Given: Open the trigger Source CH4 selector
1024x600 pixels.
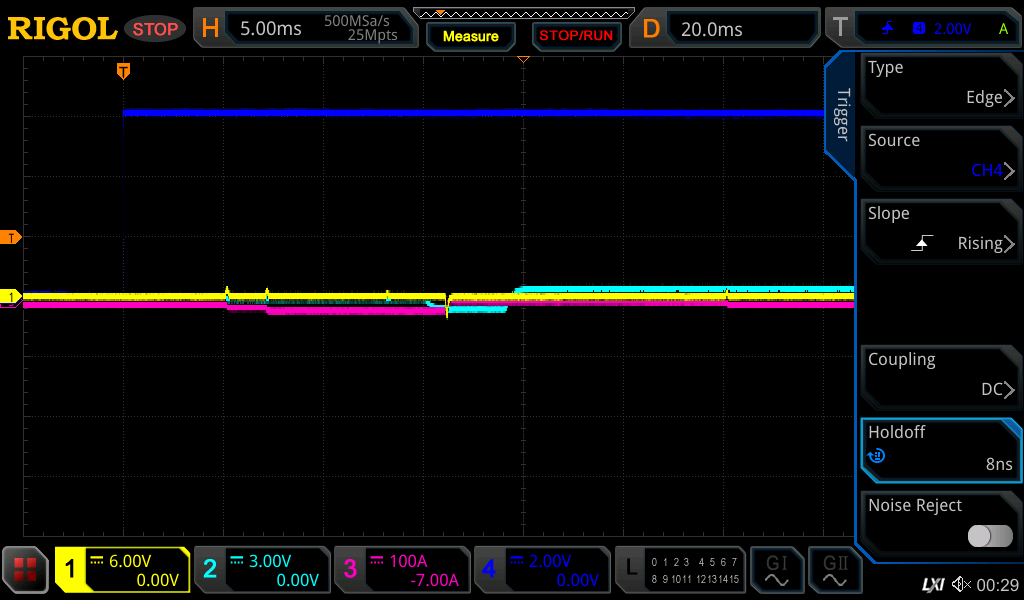Looking at the screenshot, I should [x=940, y=157].
